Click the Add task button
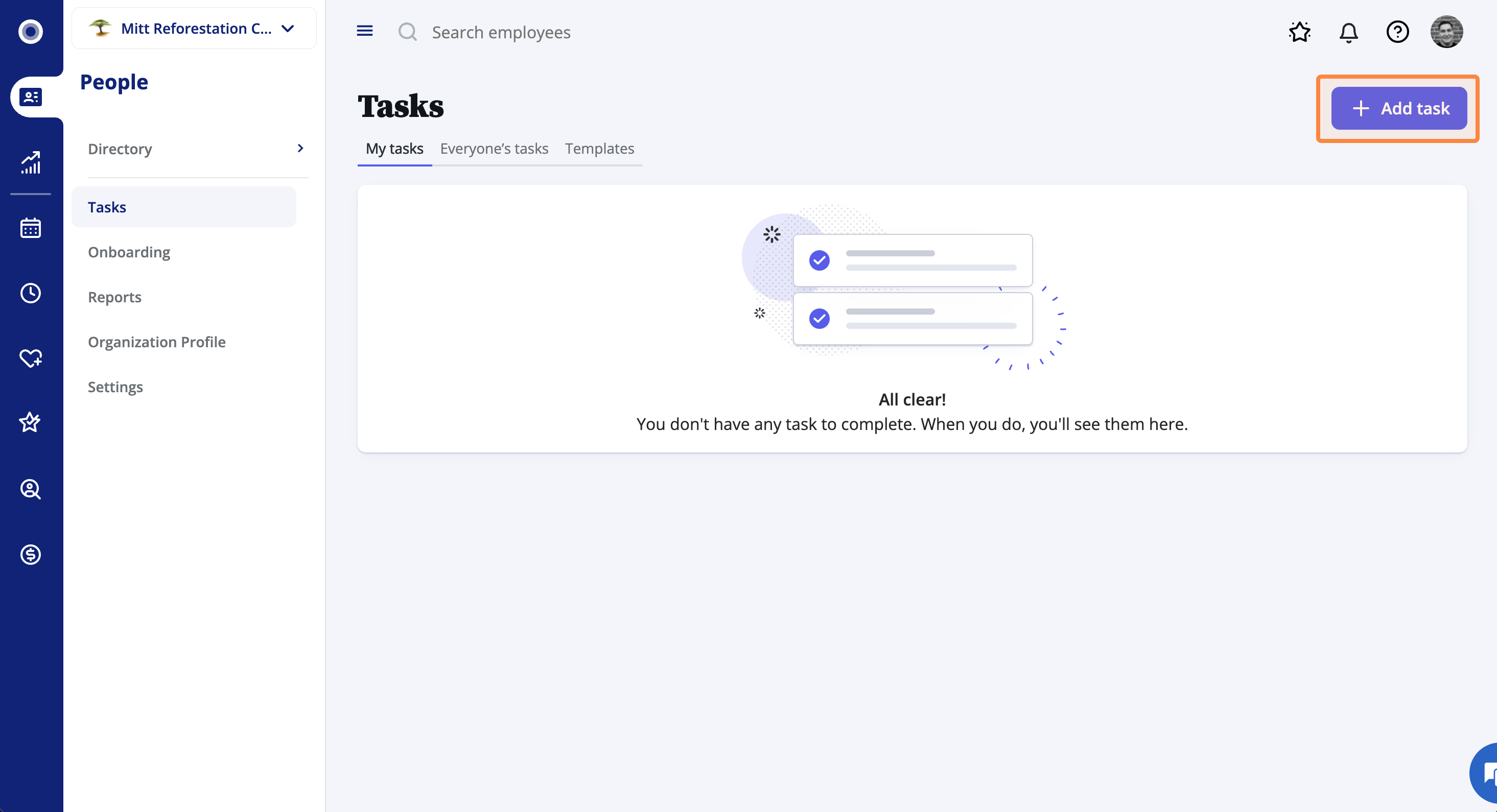 1399,108
